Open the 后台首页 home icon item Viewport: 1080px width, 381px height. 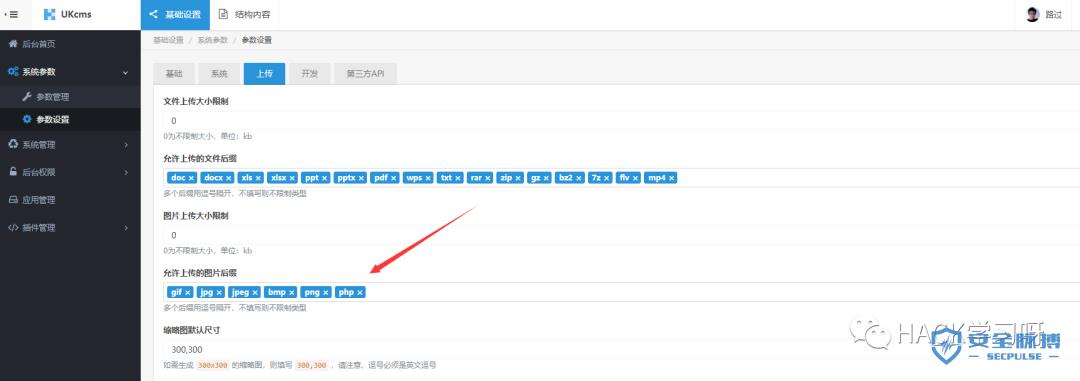pos(12,44)
